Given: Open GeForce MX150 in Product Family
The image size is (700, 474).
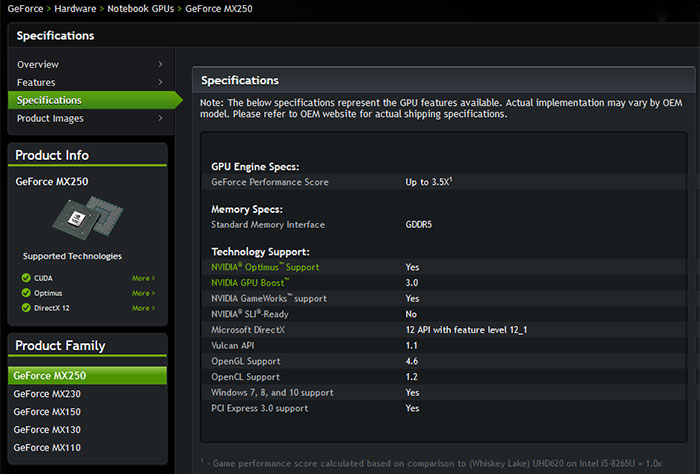Looking at the screenshot, I should tap(47, 412).
